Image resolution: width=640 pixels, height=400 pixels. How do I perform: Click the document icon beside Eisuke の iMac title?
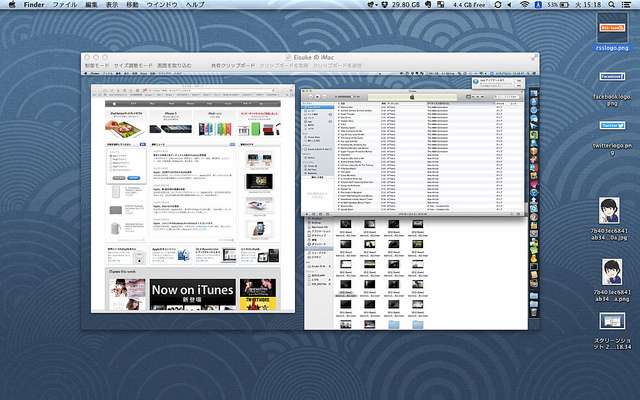coord(288,58)
